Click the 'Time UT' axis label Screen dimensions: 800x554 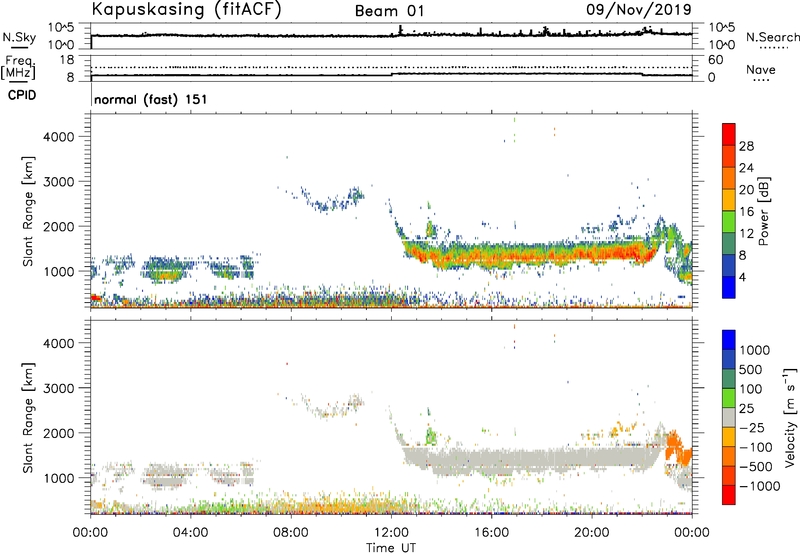click(x=391, y=548)
